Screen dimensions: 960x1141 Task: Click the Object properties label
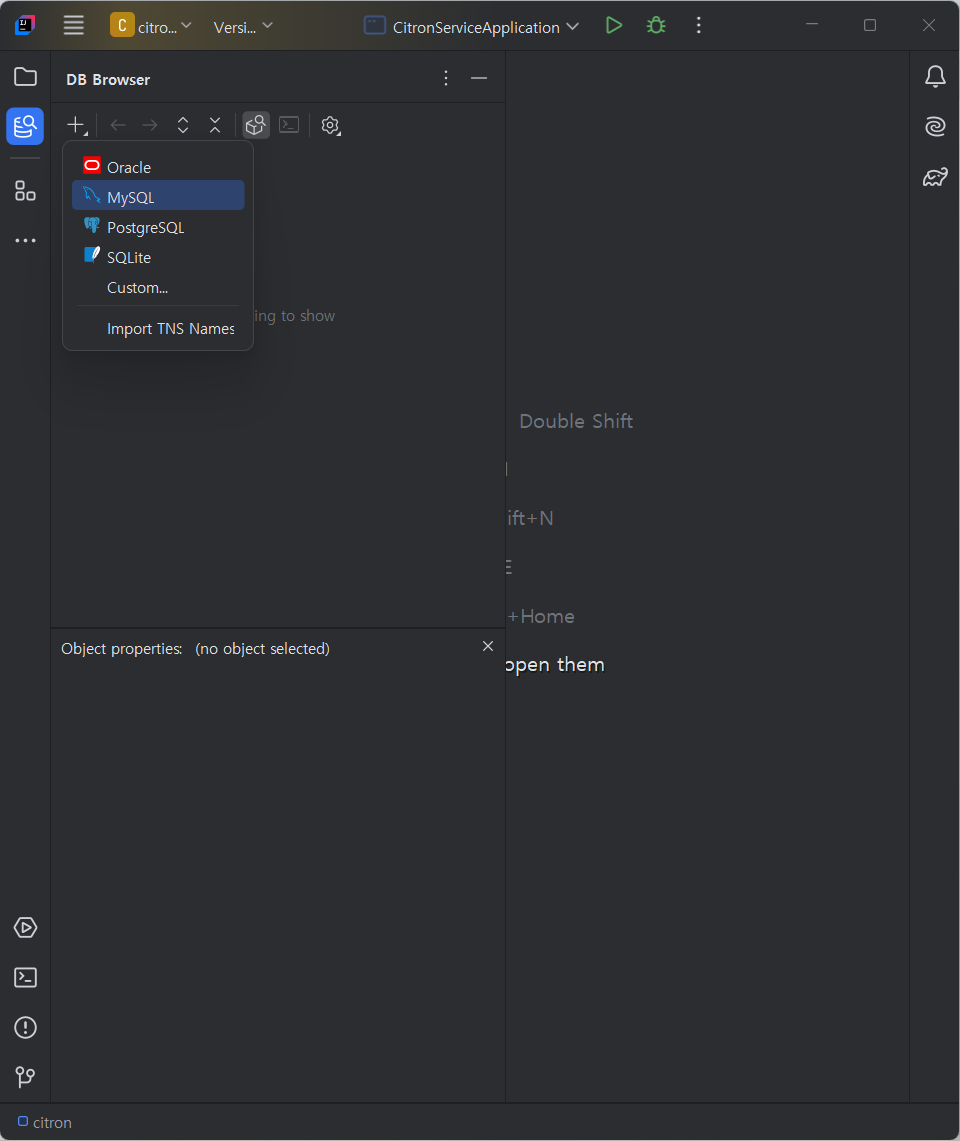coord(122,648)
